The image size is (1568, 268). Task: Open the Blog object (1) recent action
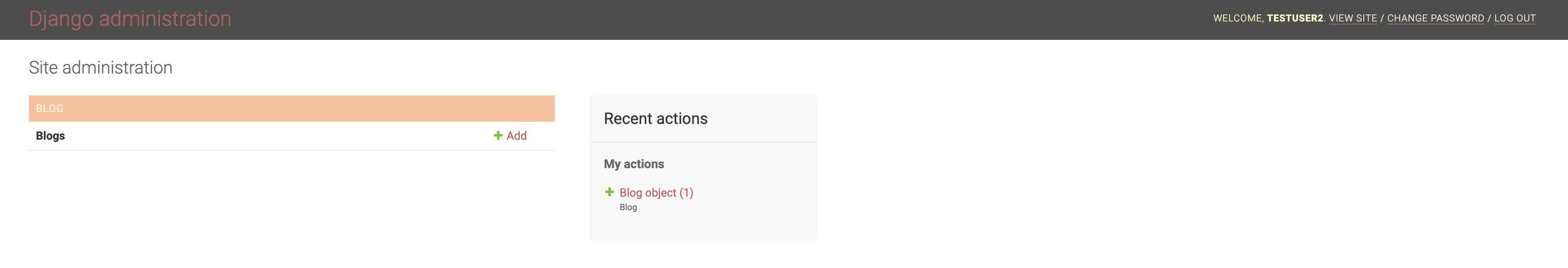point(656,193)
